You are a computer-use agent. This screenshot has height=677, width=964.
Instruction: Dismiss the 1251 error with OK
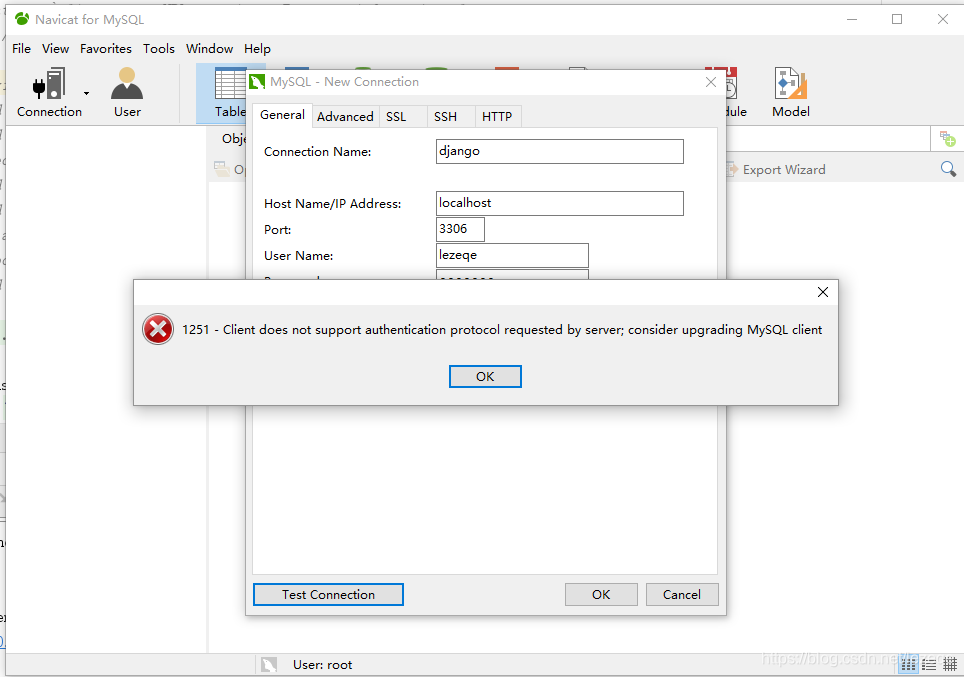485,376
